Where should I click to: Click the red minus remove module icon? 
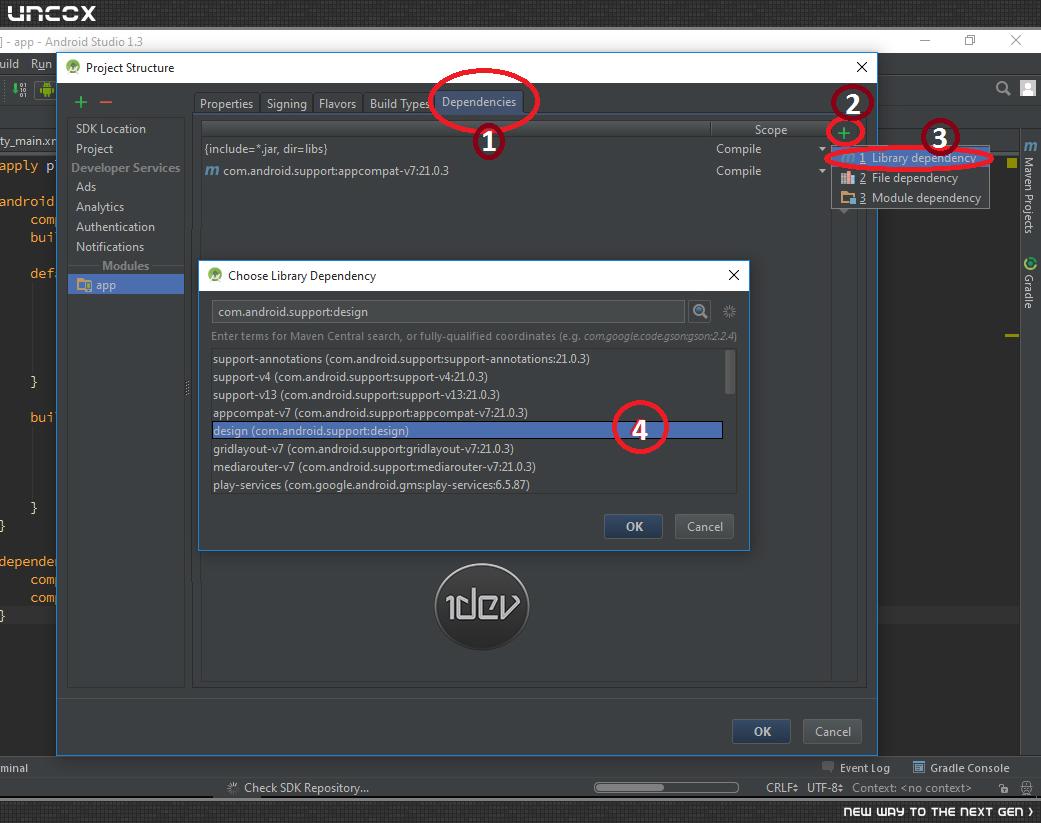[106, 102]
